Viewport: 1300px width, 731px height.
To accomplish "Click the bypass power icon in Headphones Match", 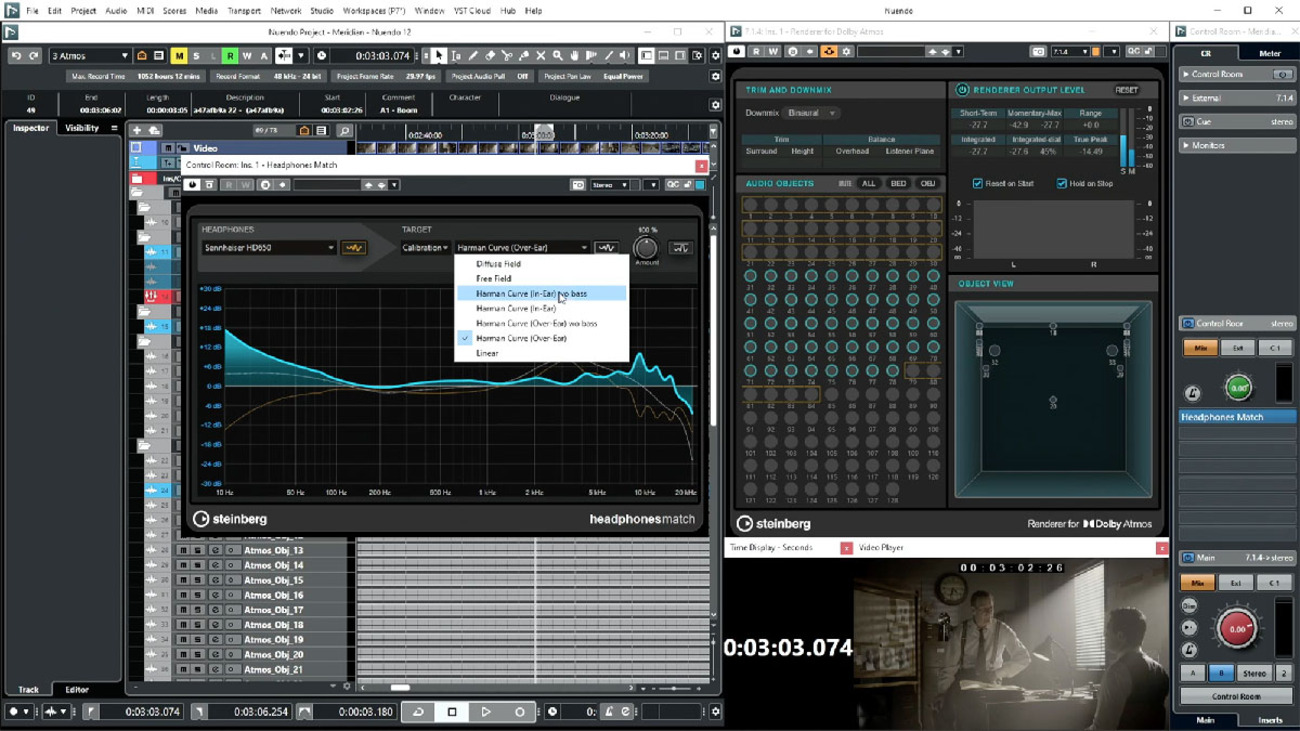I will (192, 185).
